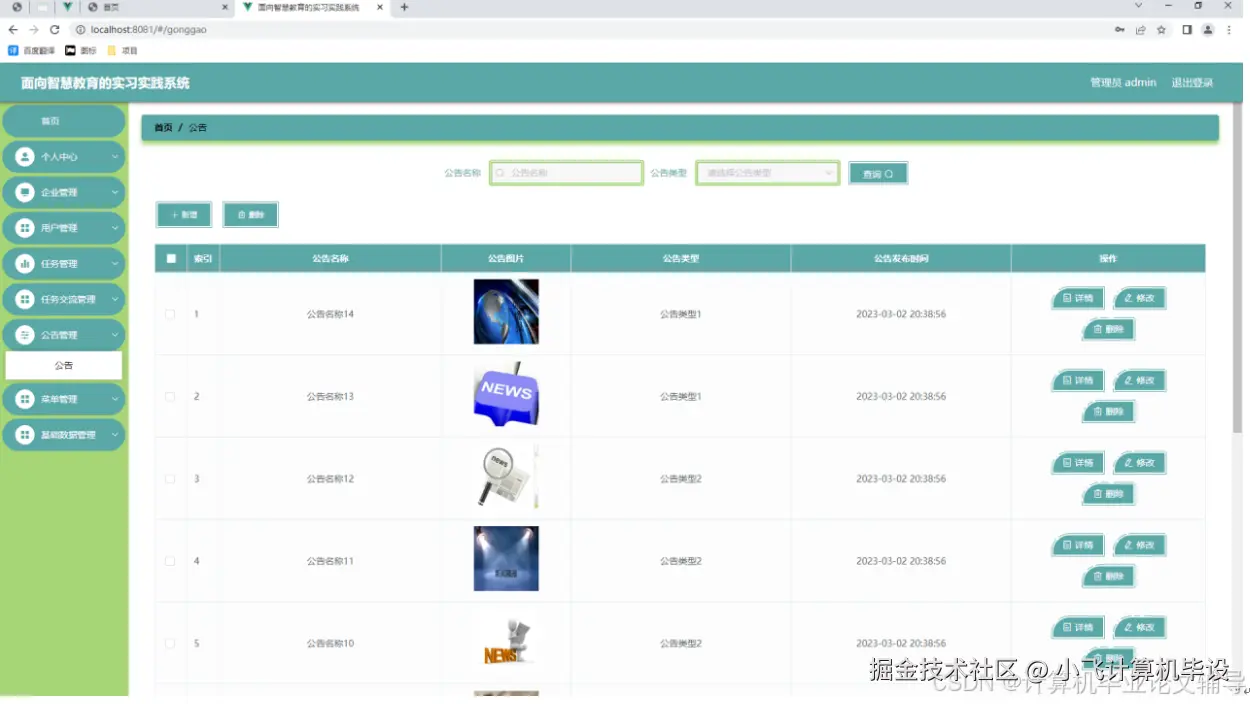The image size is (1250, 704).
Task: Toggle the select-all checkbox in table header
Action: (171, 258)
